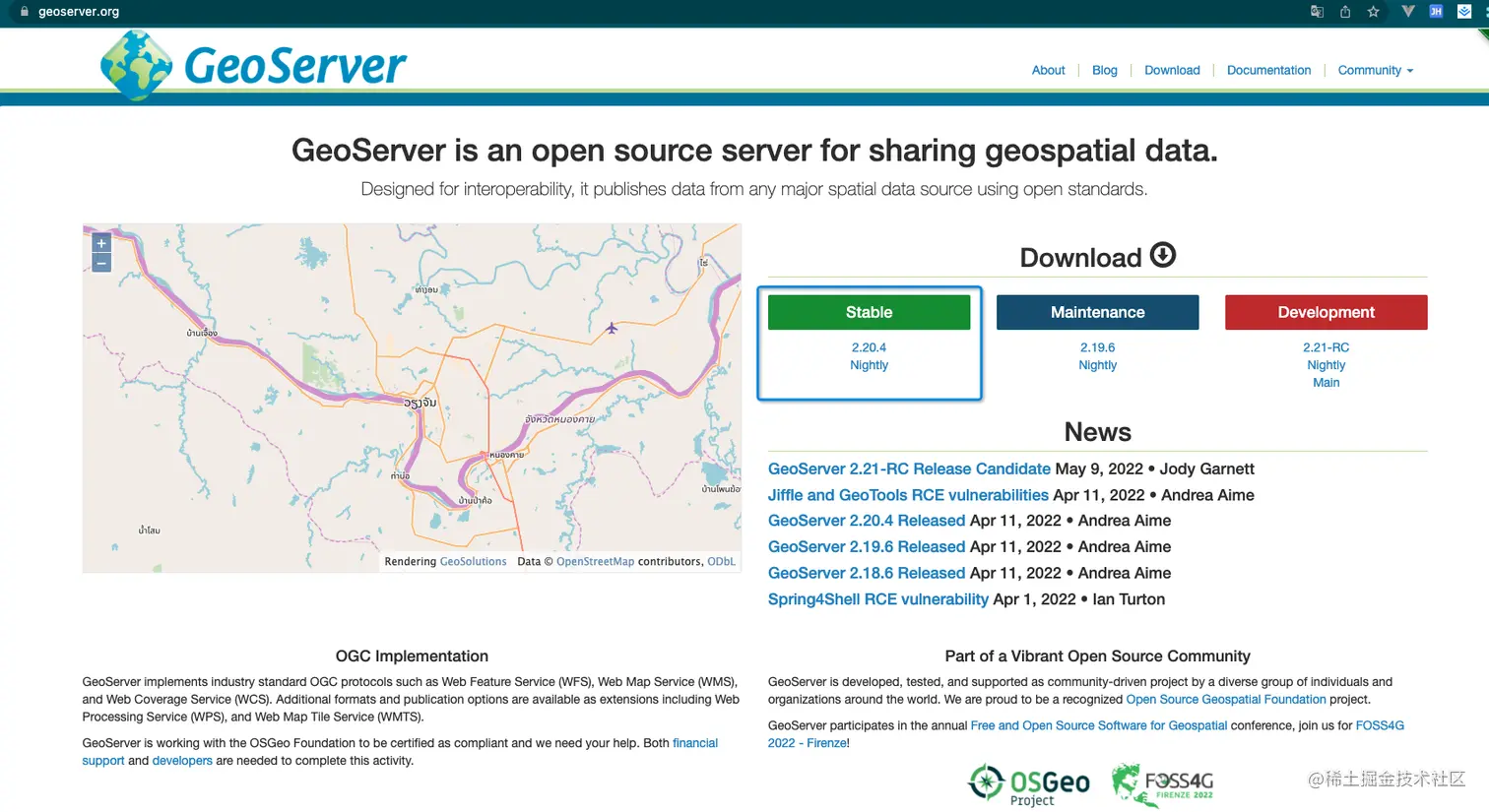Open stable version 2.20.4 link

(869, 347)
